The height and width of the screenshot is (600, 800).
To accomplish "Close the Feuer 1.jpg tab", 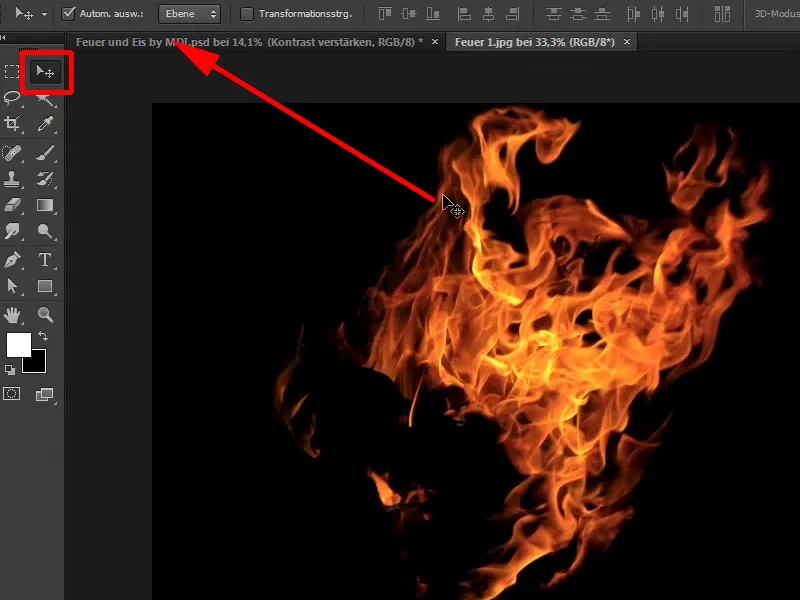I will 627,42.
